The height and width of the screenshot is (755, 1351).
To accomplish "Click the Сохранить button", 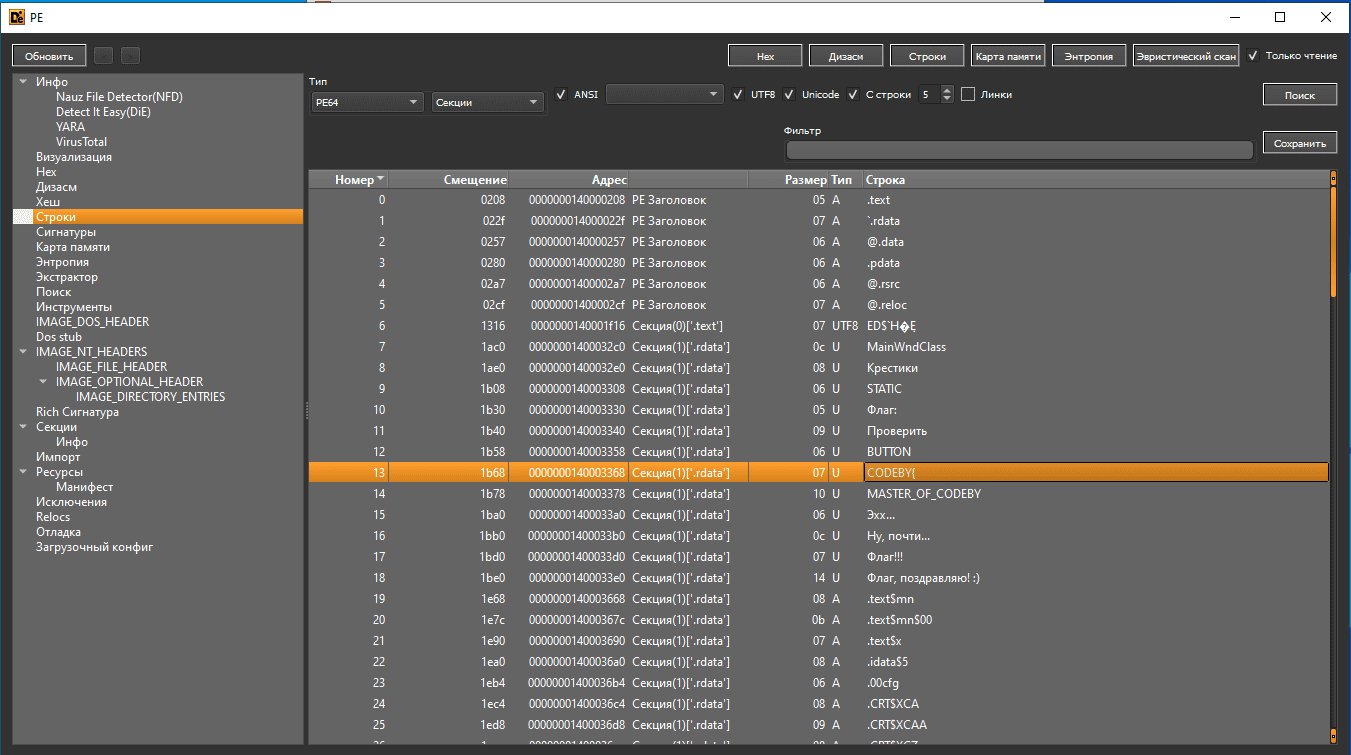I will click(1299, 143).
